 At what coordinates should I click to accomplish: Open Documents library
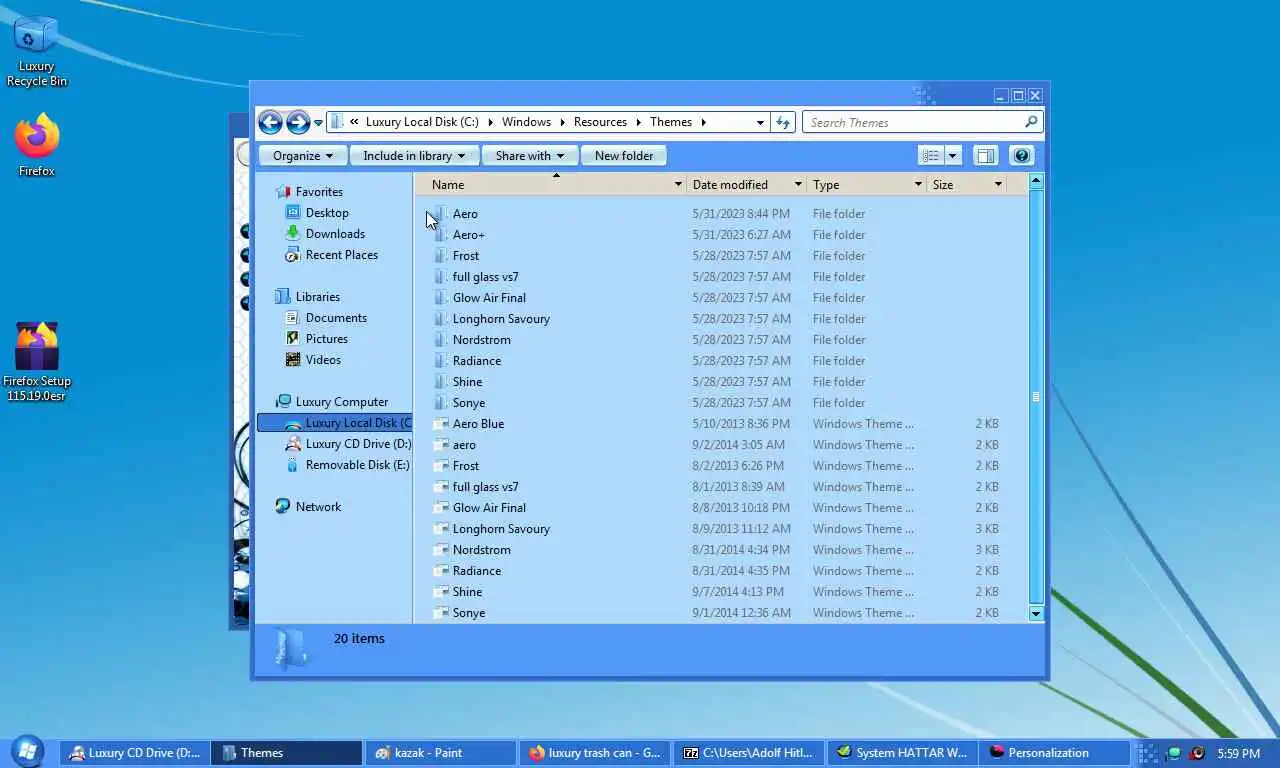[x=336, y=318]
